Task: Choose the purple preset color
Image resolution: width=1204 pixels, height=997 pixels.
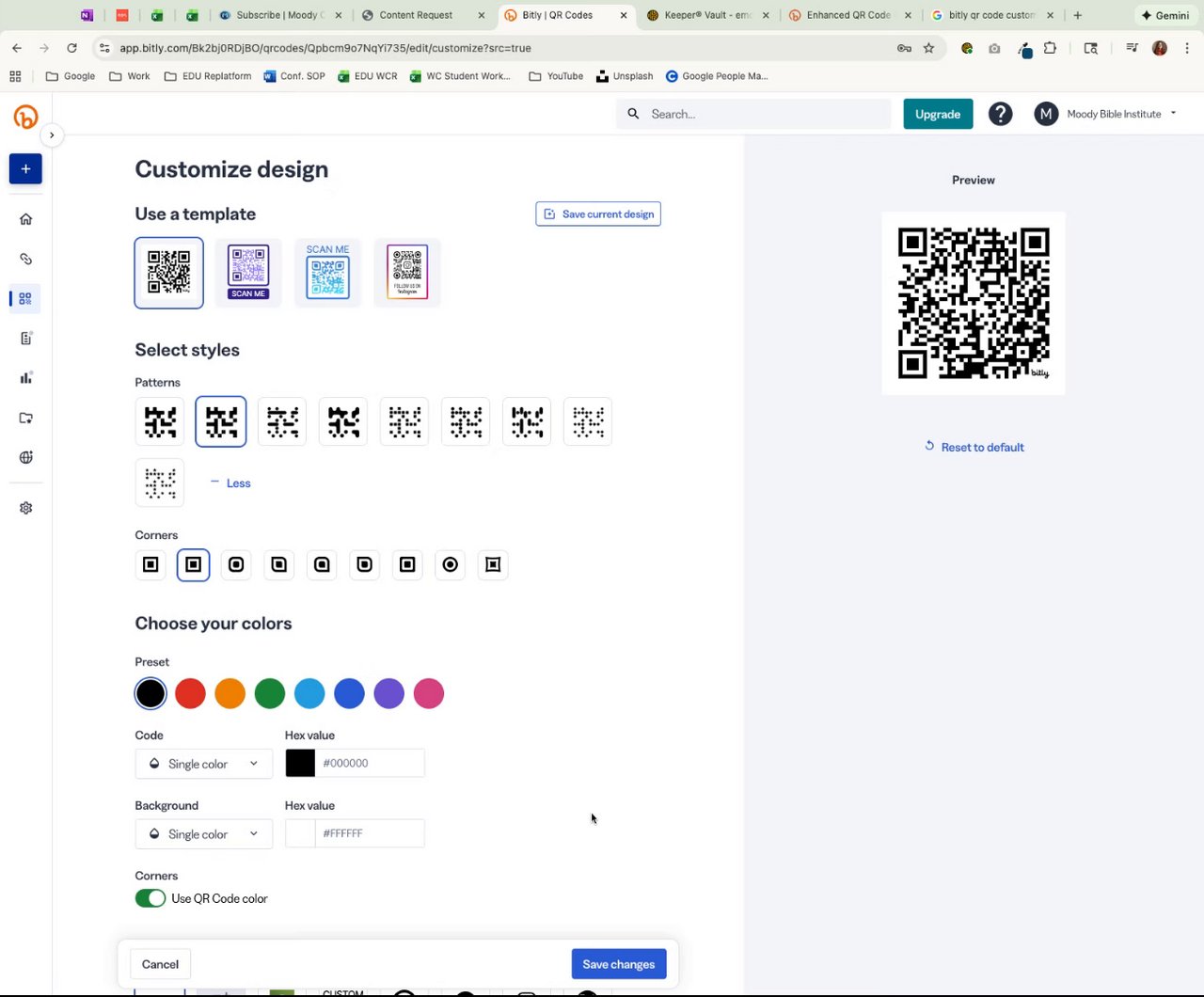Action: coord(388,693)
